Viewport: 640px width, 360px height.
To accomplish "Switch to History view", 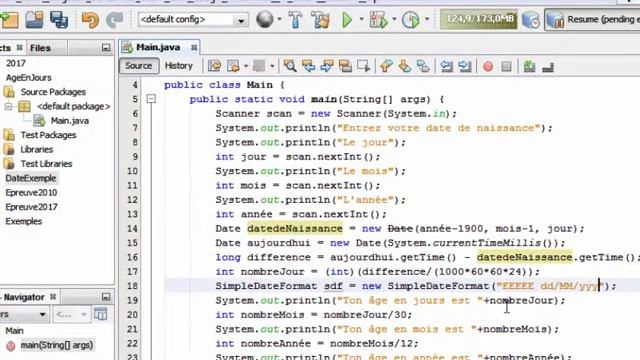I will click(178, 66).
